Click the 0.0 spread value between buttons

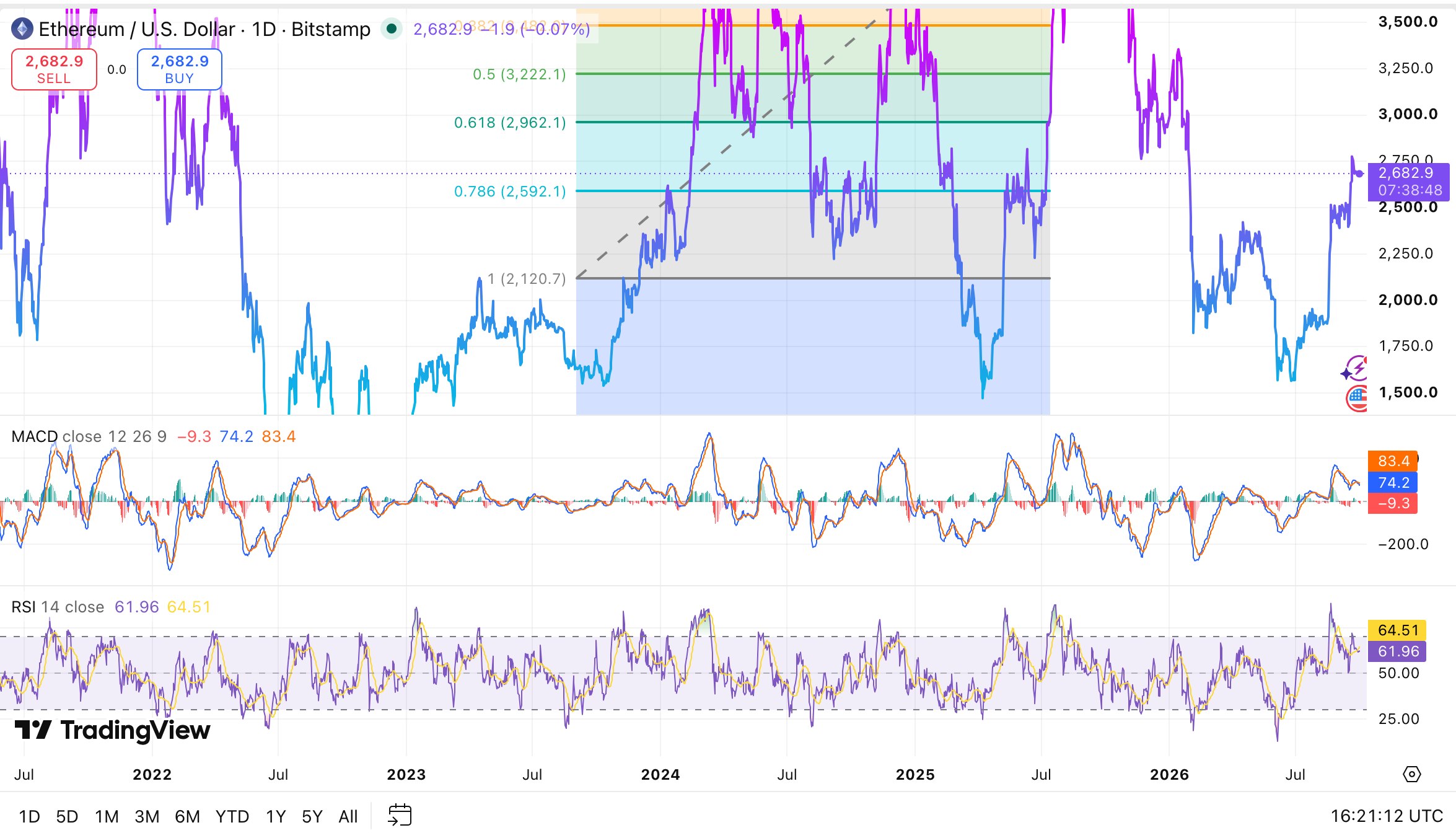pos(116,69)
